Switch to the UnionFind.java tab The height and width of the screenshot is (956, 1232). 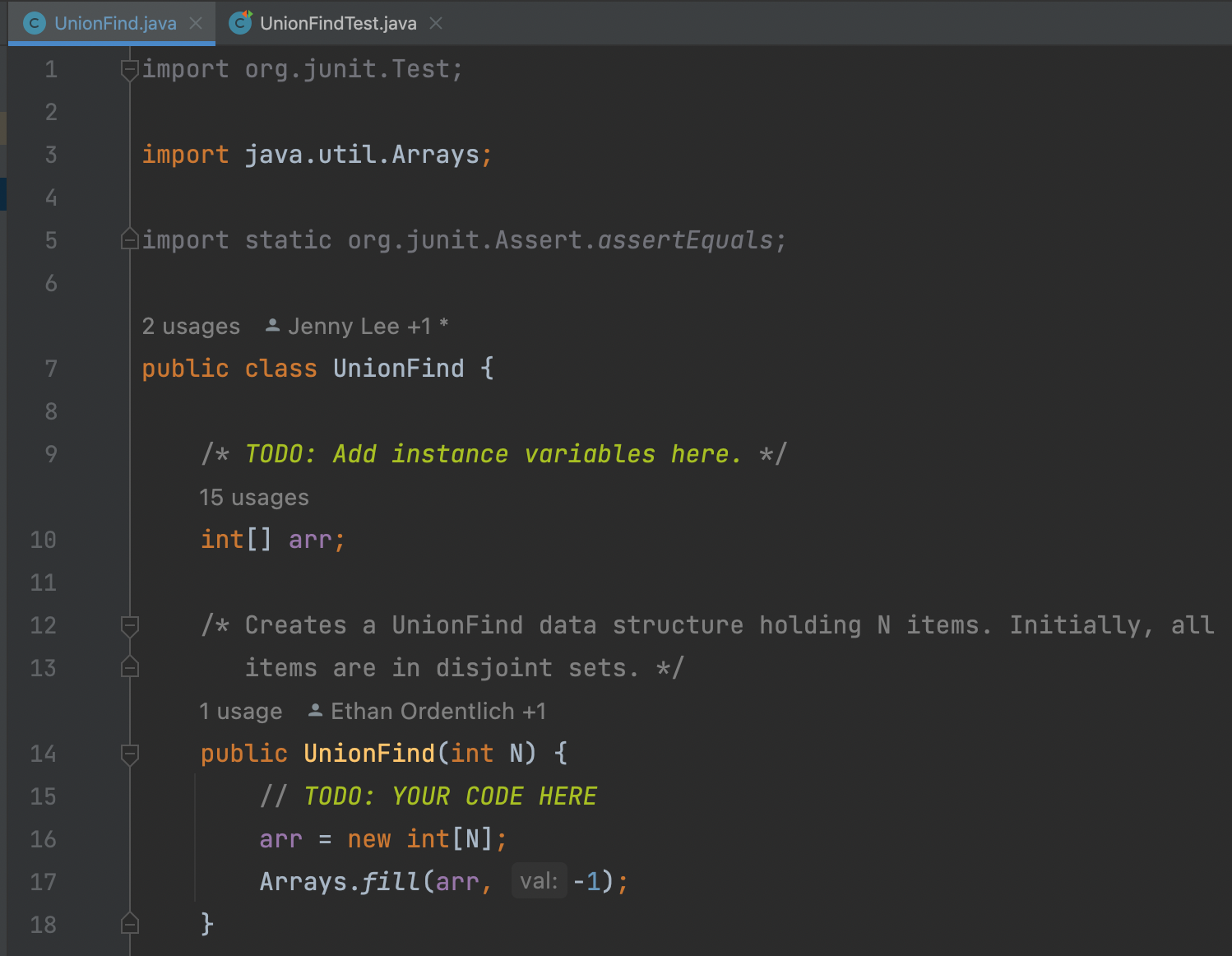(114, 23)
